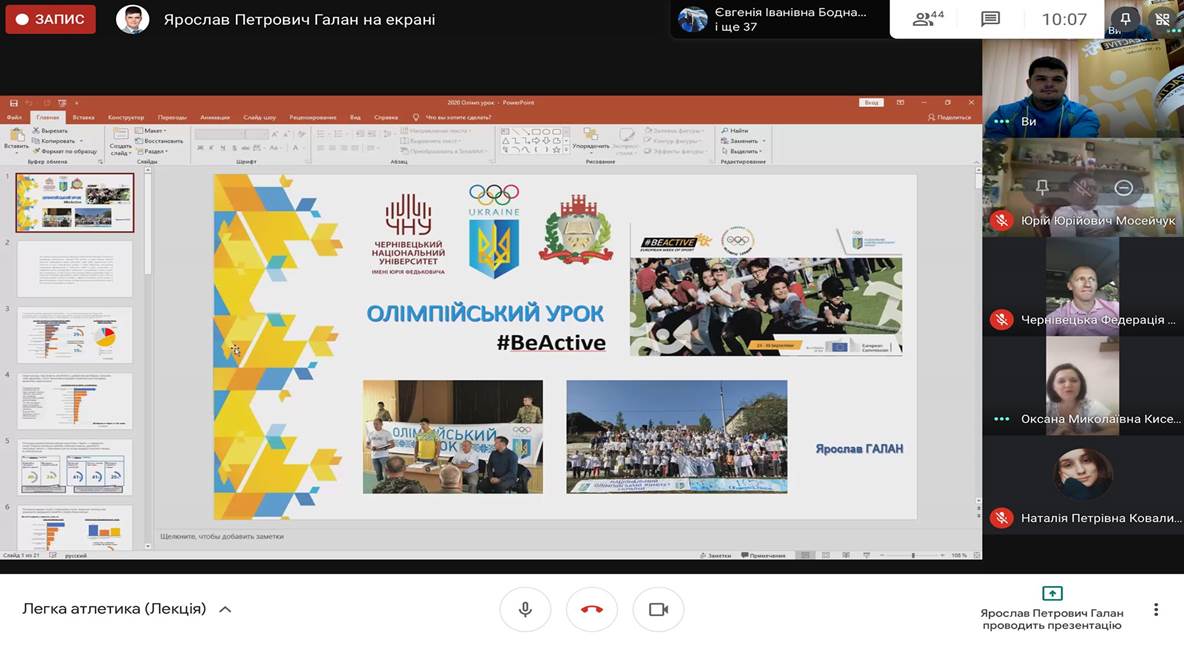Mute Юрій Юрійович Мосейчук's microphone in the tile overlay
1184x645 pixels.
(1083, 187)
